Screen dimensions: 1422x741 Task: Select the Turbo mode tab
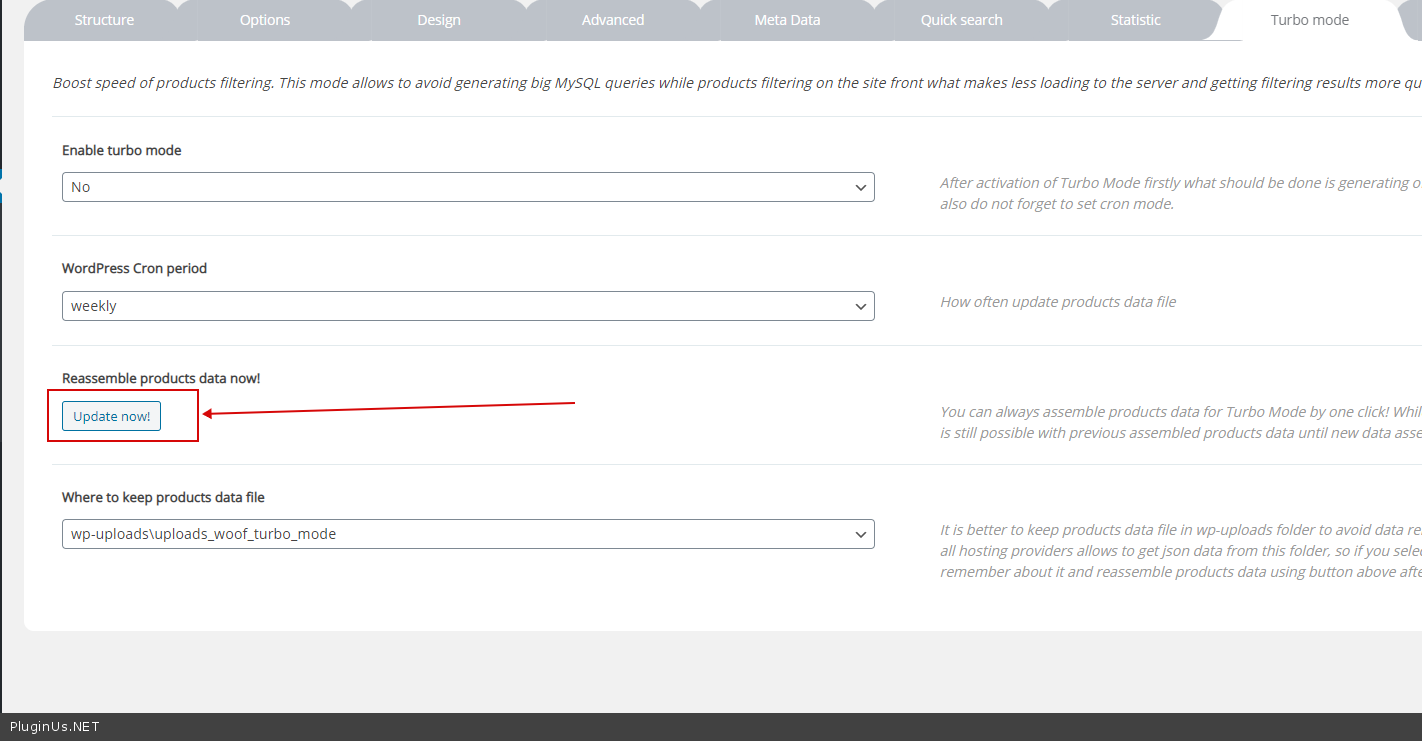coord(1309,20)
